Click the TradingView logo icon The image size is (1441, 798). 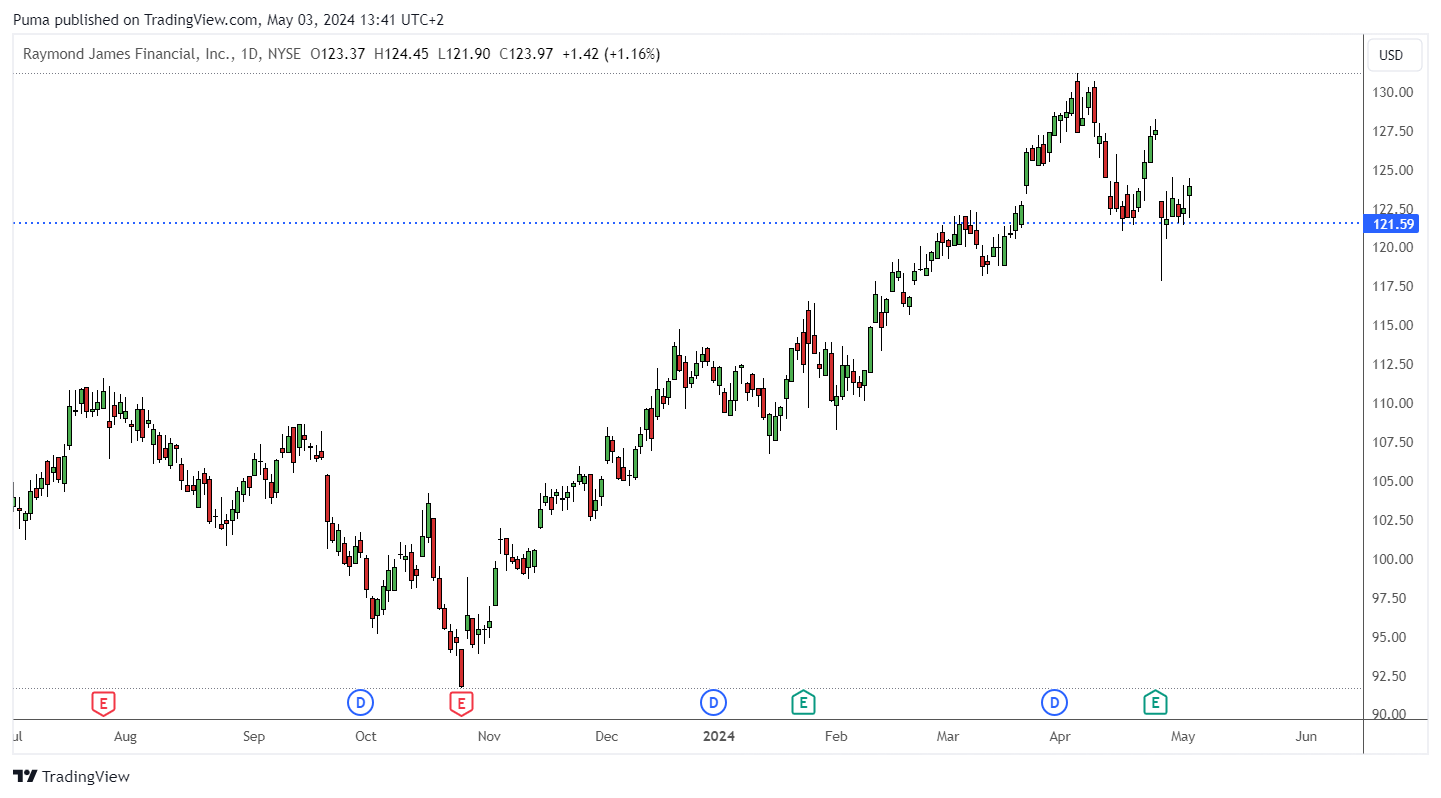(25, 776)
